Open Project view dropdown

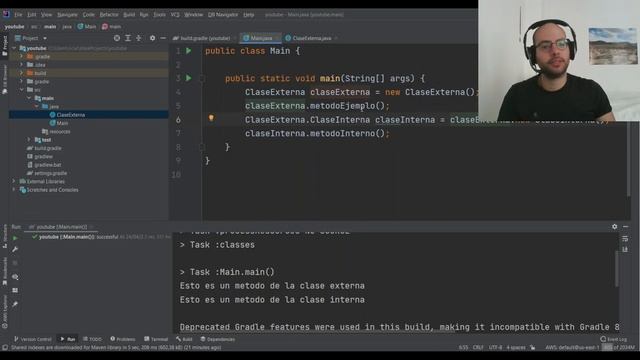31,38
